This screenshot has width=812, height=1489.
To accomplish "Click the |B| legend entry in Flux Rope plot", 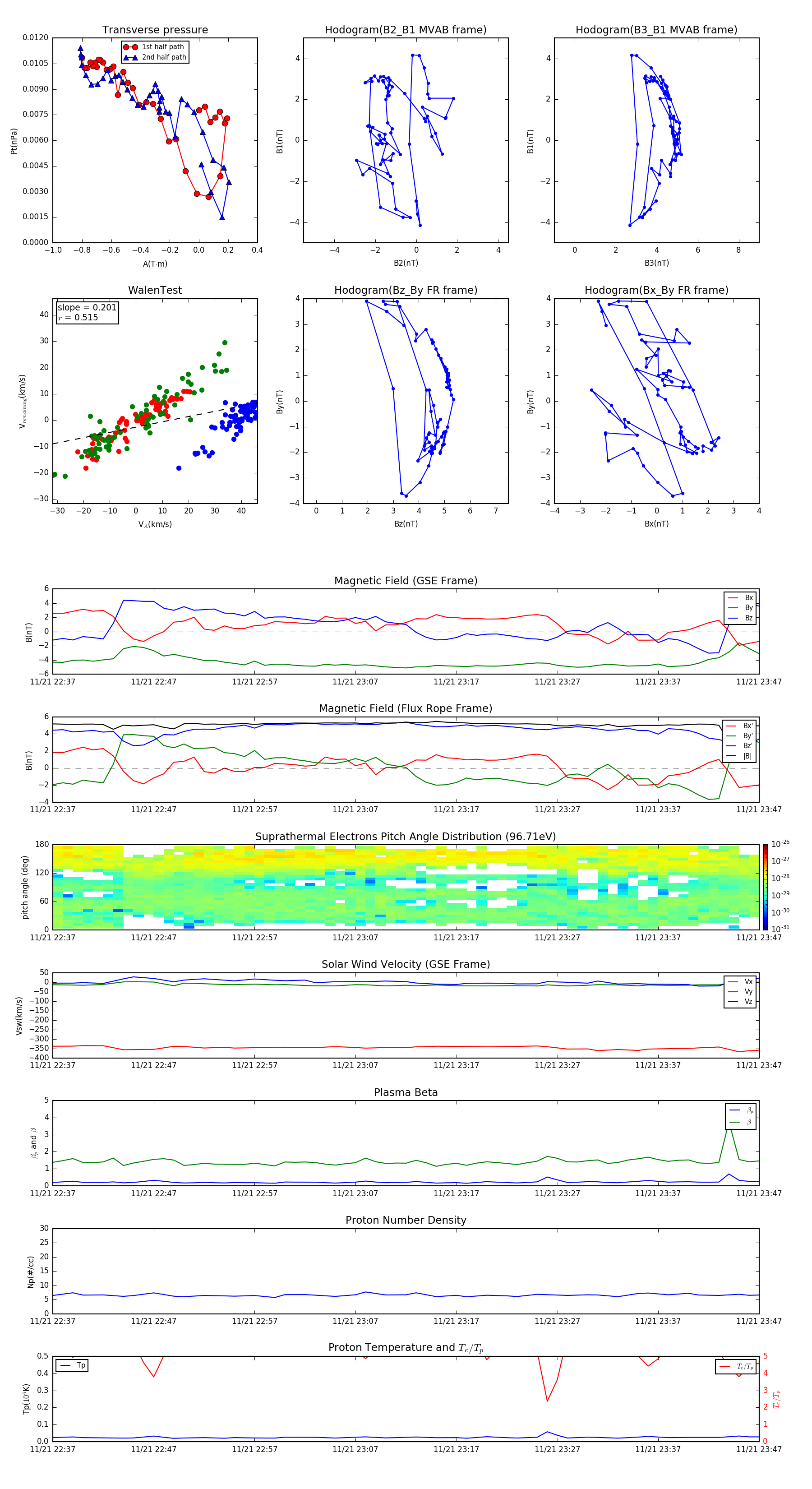I will click(x=739, y=756).
